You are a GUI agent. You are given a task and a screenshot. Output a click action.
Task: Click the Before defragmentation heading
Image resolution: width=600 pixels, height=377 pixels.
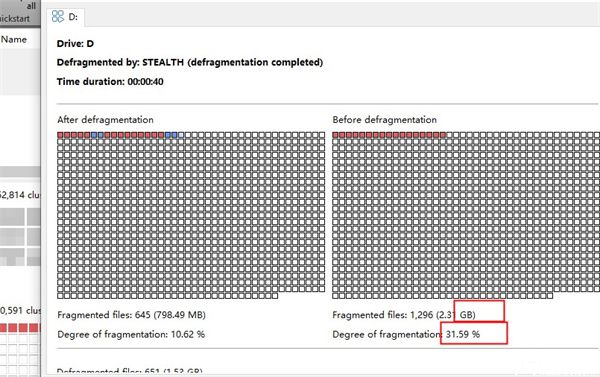[384, 120]
